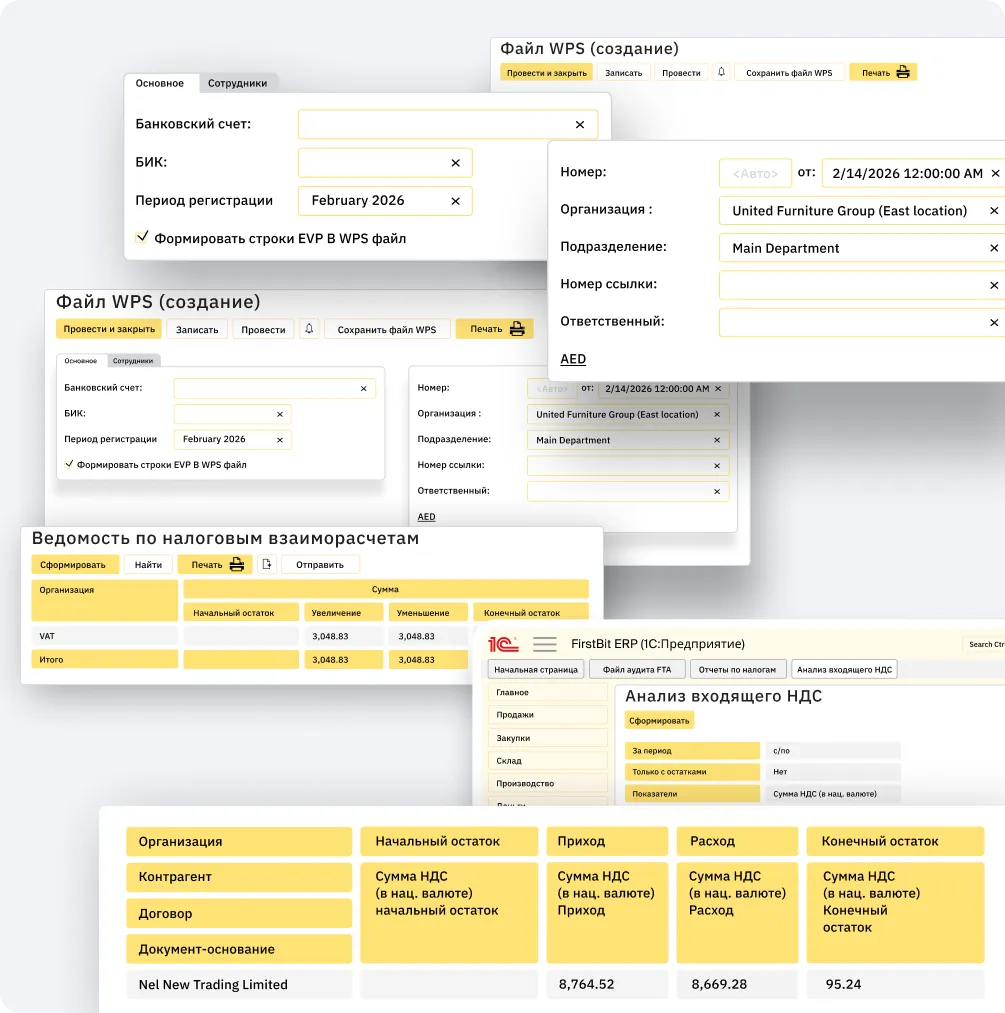Clear the Main Department field in the enlarged panel
The width and height of the screenshot is (1005, 1013).
pos(993,248)
